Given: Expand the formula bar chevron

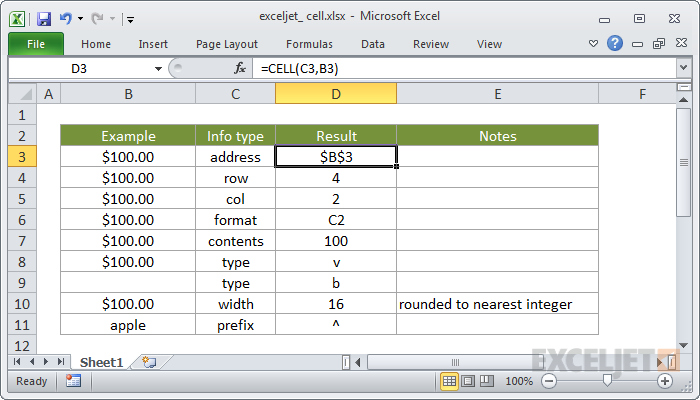Looking at the screenshot, I should [x=683, y=68].
